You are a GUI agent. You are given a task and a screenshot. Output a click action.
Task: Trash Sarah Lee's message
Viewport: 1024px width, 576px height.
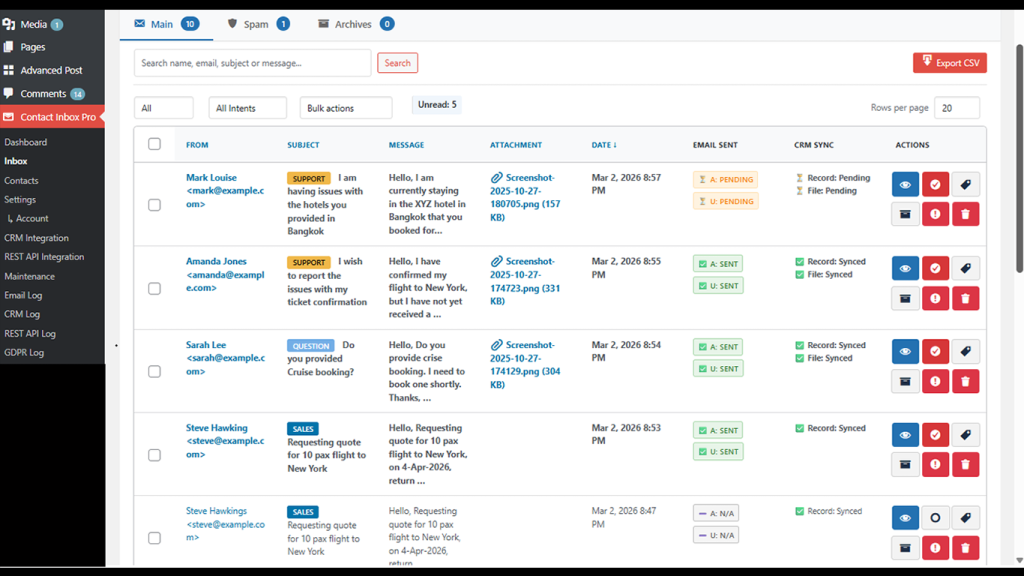pos(965,381)
